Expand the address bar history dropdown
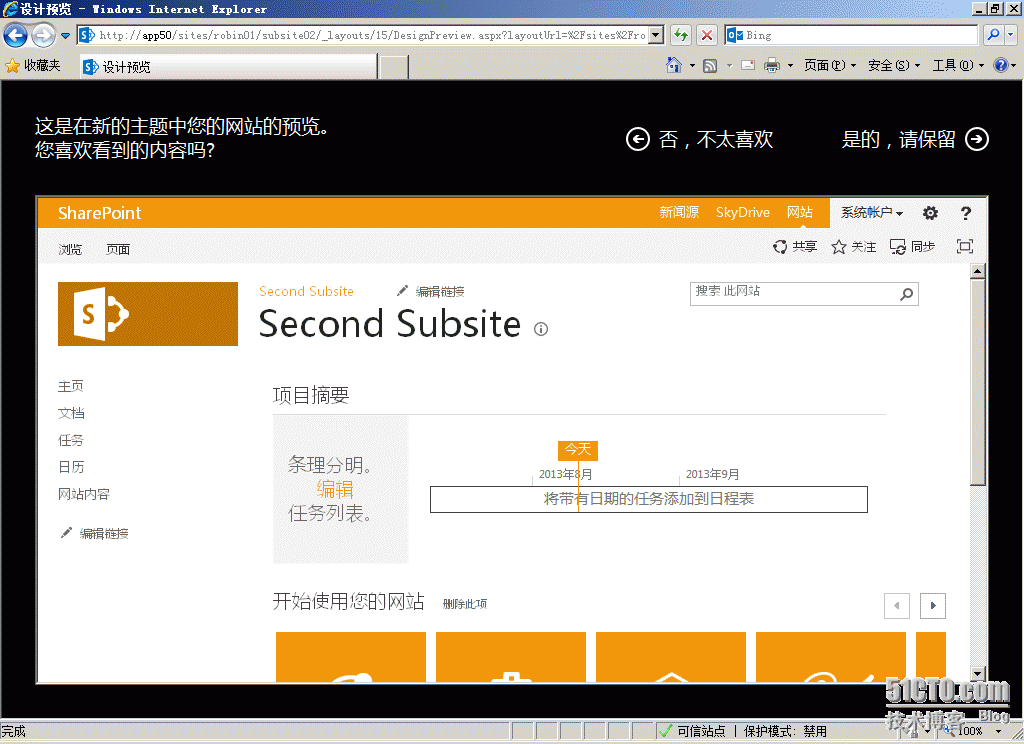Viewport: 1024px width, 744px height. coord(657,35)
